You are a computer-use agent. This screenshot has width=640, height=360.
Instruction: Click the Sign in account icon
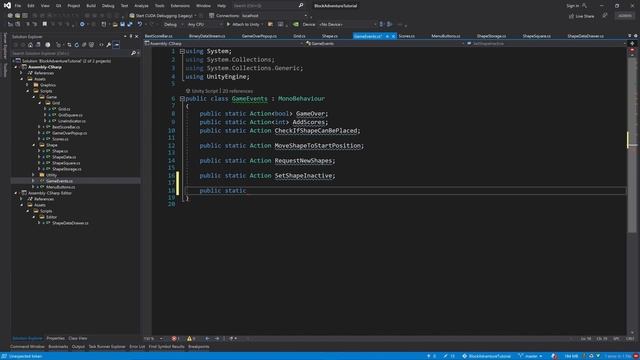click(584, 6)
